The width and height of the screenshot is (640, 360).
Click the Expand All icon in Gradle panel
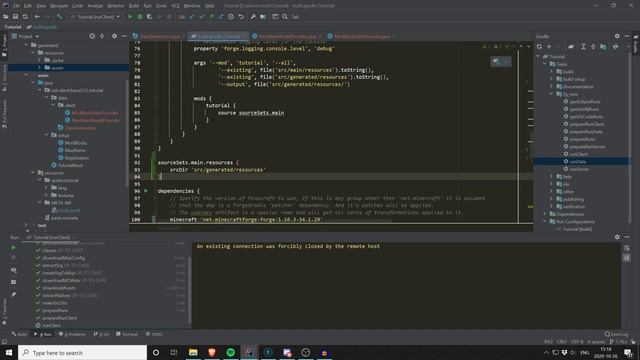583,47
